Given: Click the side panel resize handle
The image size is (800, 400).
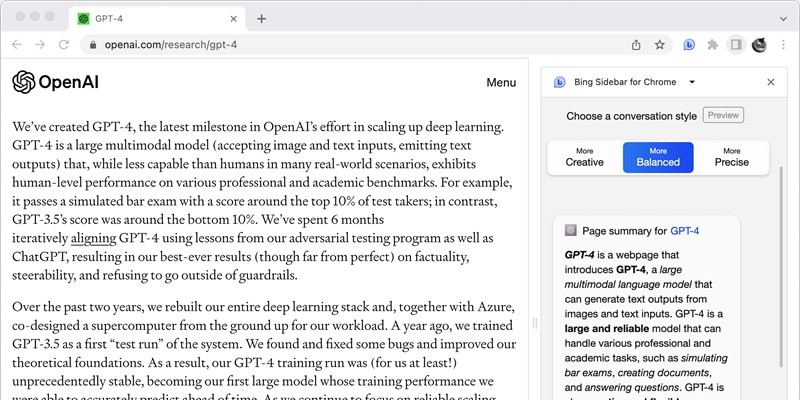Looking at the screenshot, I should click(535, 323).
